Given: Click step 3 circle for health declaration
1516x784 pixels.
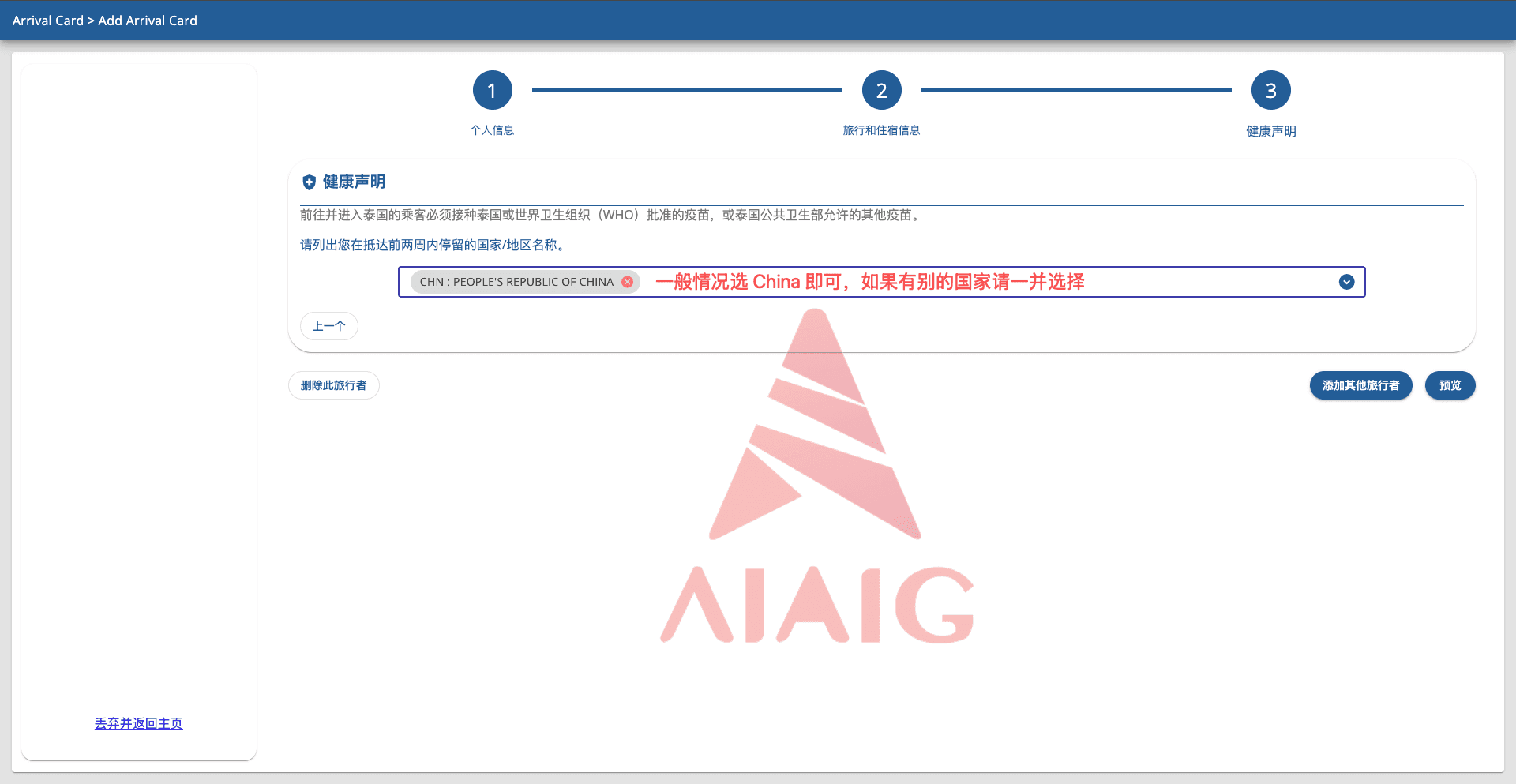Looking at the screenshot, I should pos(1270,91).
